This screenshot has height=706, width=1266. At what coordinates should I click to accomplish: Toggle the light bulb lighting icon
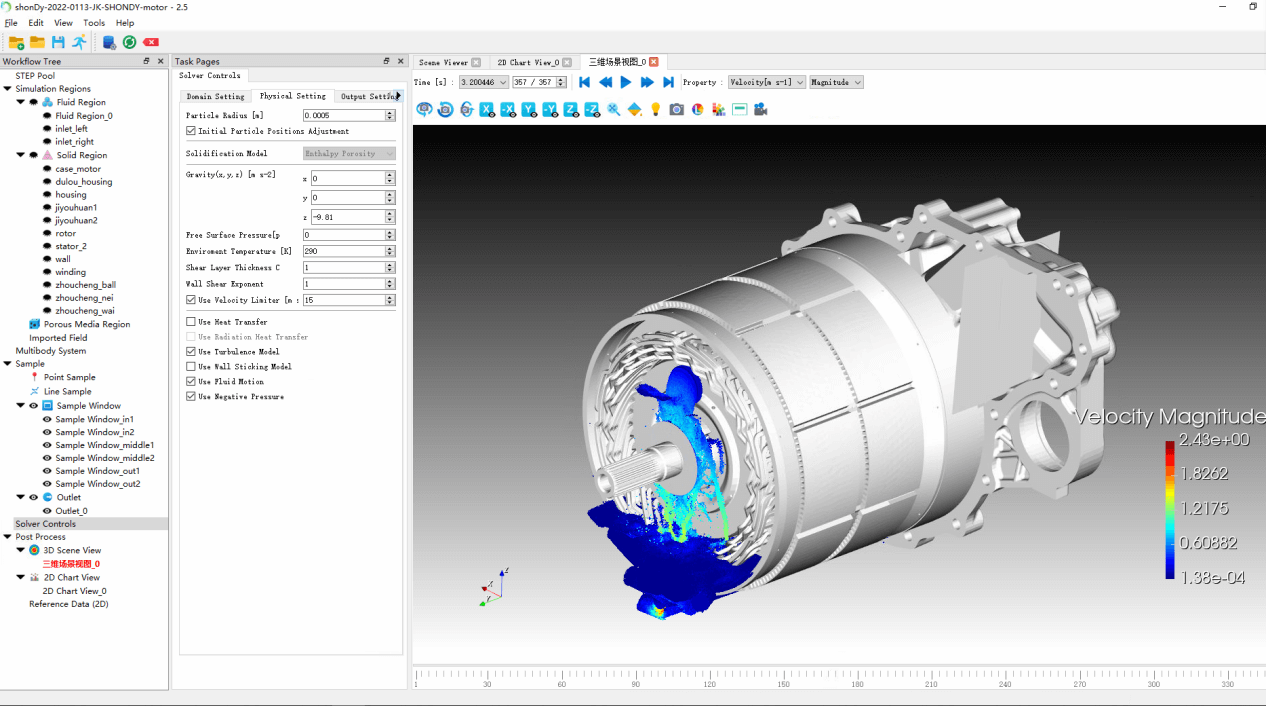(656, 109)
